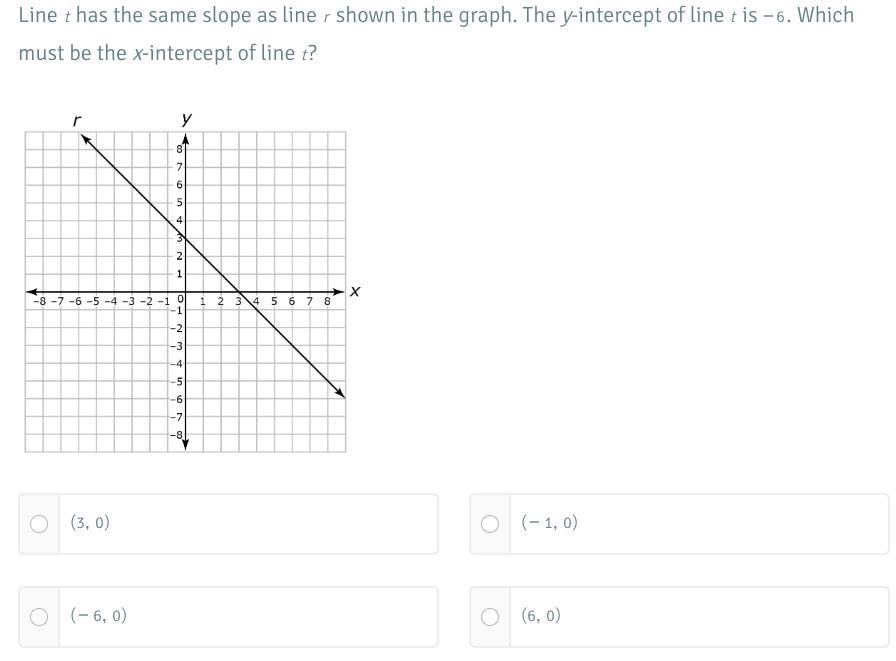
Task: Click where line r crosses the x-axis
Action: point(239,291)
